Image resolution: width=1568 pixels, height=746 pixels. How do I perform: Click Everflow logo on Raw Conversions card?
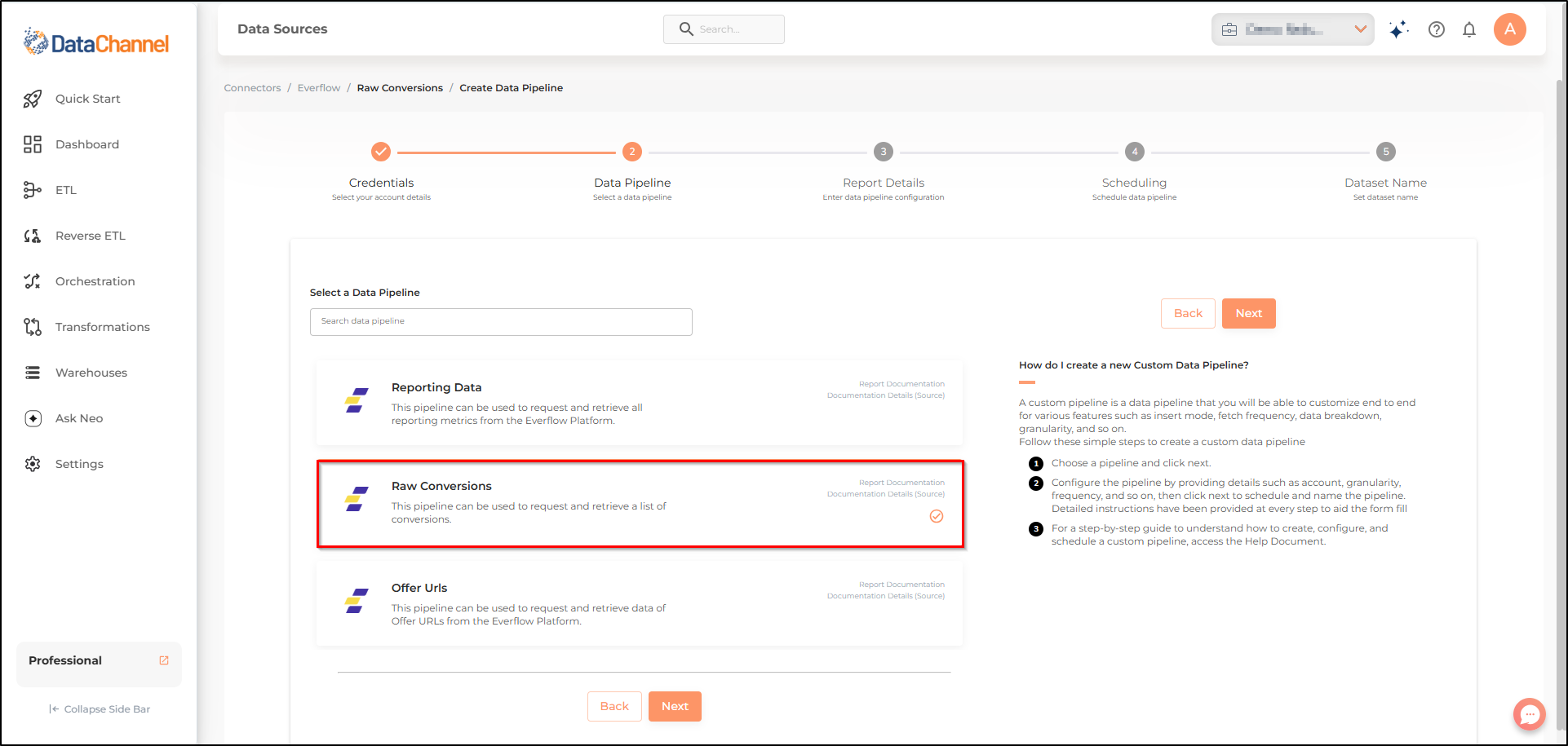[357, 499]
